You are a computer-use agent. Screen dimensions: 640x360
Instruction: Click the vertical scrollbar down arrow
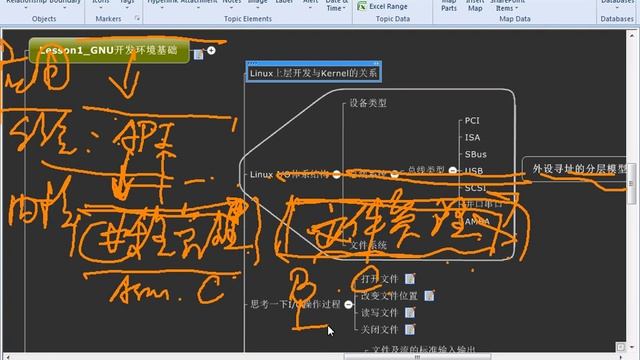coord(631,347)
